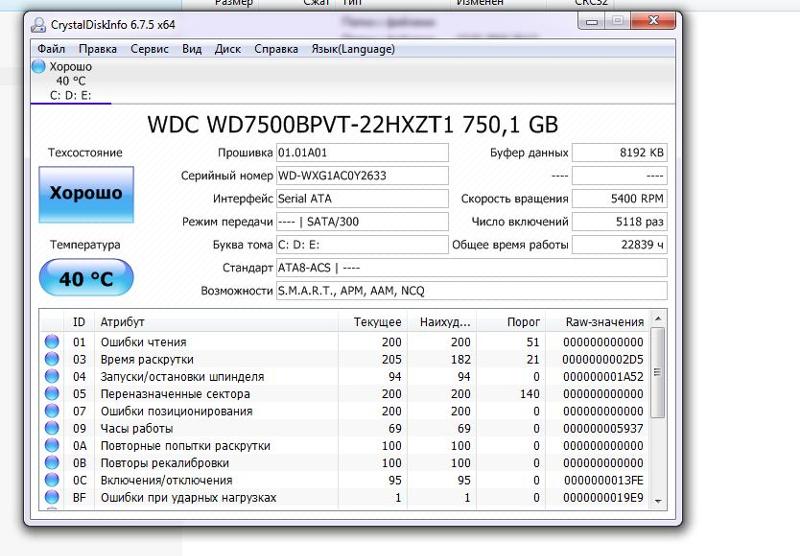The height and width of the screenshot is (556, 800).
Task: Click the Число включений value 5118 раз
Action: 619,221
